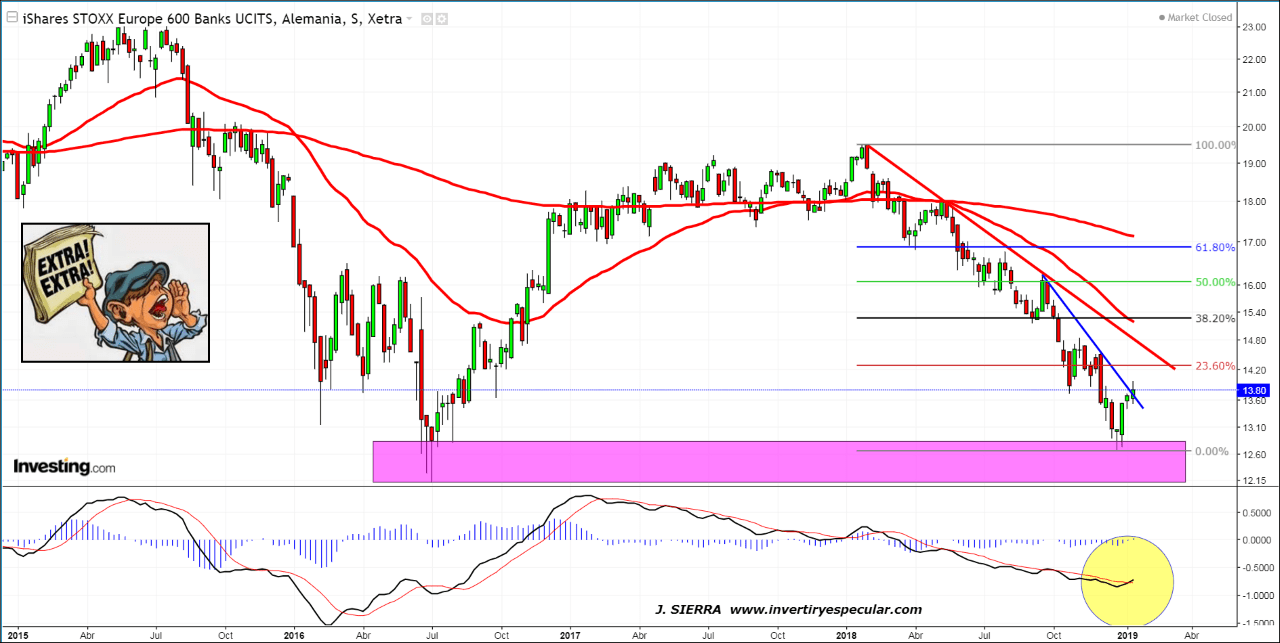1280x643 pixels.
Task: Click the 0.00% Fibonacci level label
Action: pos(1211,451)
